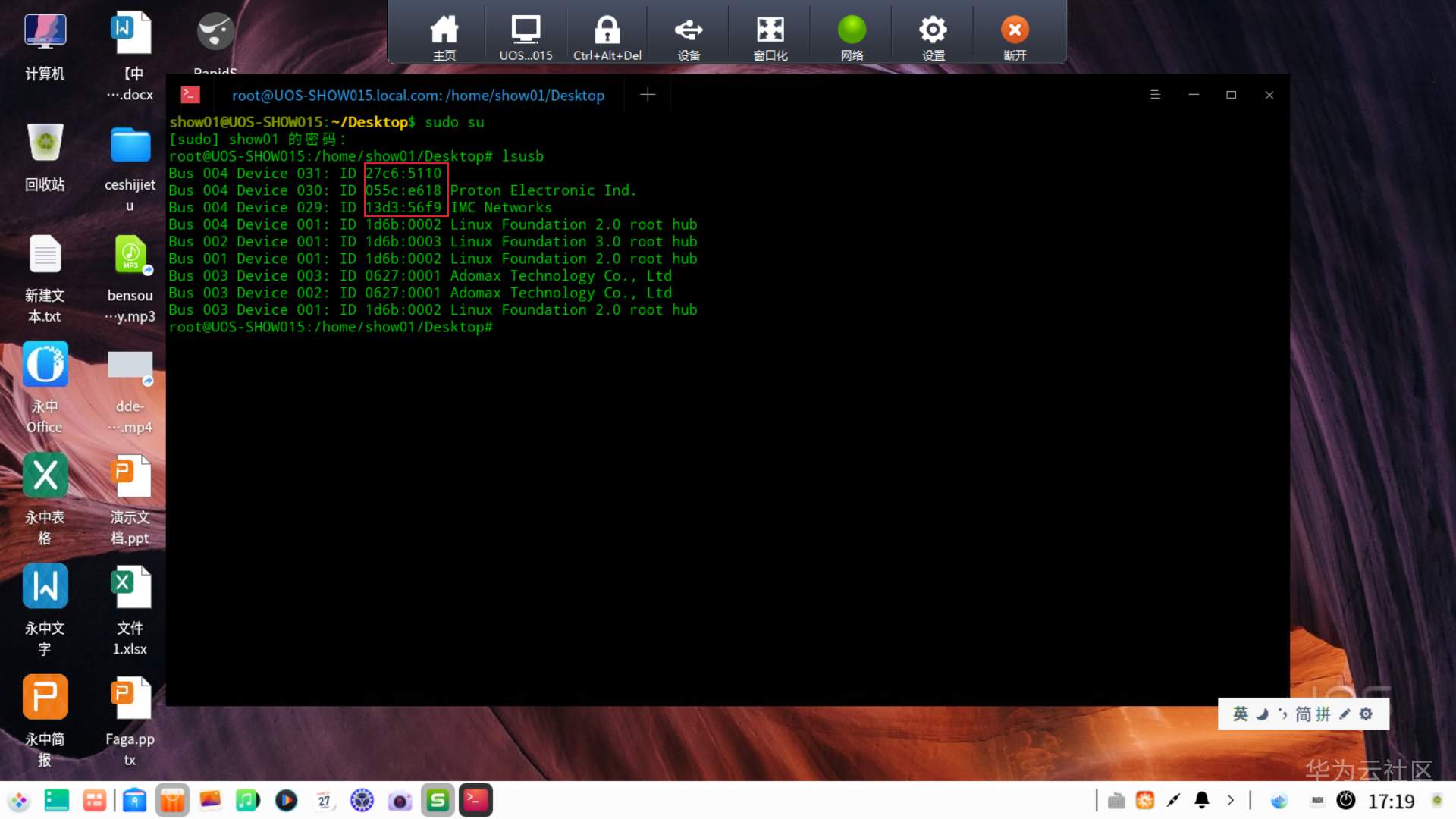Open input method settings gear
Image resolution: width=1456 pixels, height=819 pixels.
[1366, 714]
